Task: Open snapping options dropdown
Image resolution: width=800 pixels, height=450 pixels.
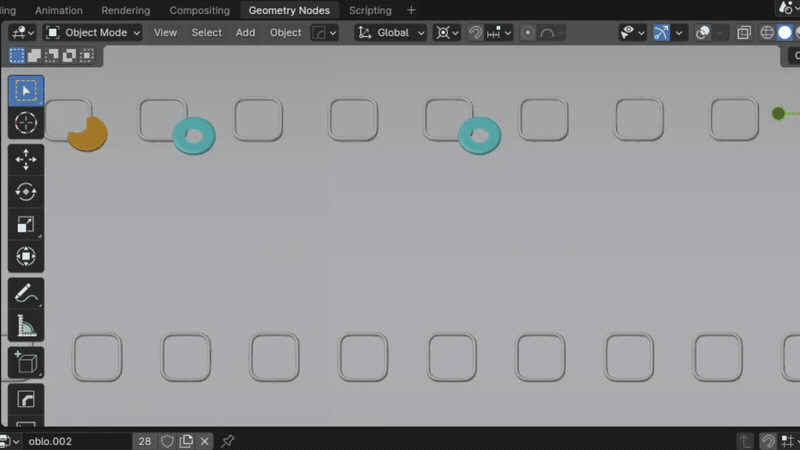Action: click(499, 33)
